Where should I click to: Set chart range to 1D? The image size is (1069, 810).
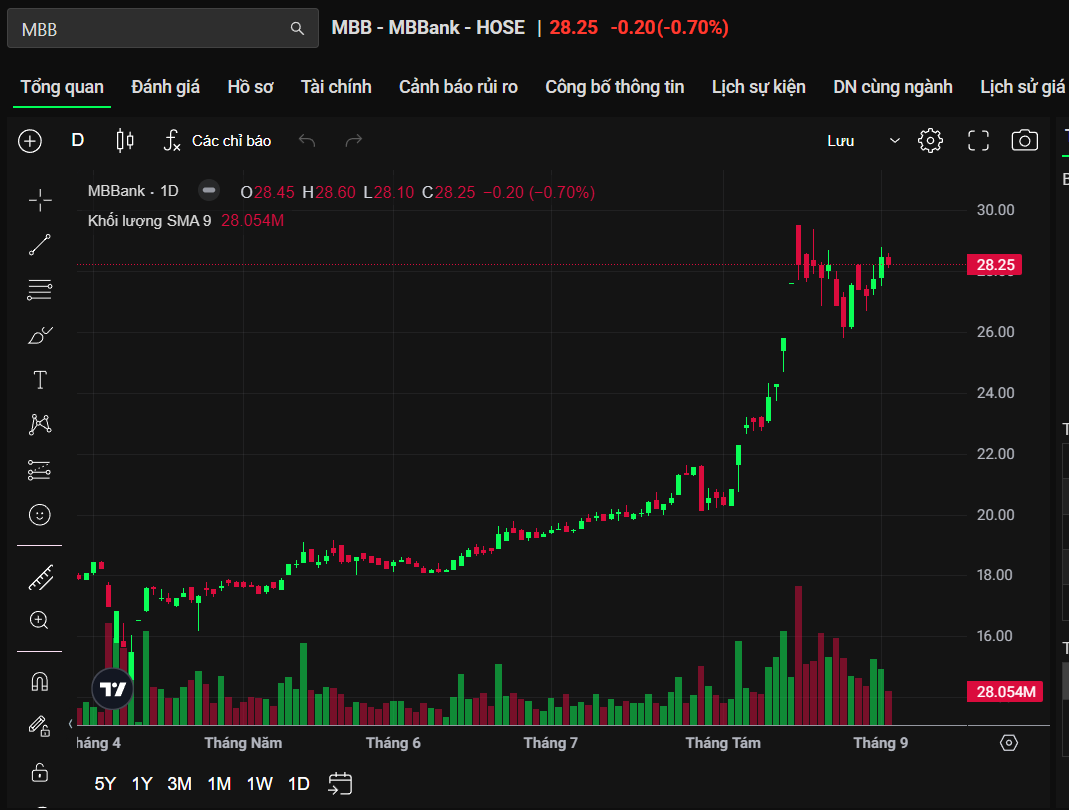(299, 784)
